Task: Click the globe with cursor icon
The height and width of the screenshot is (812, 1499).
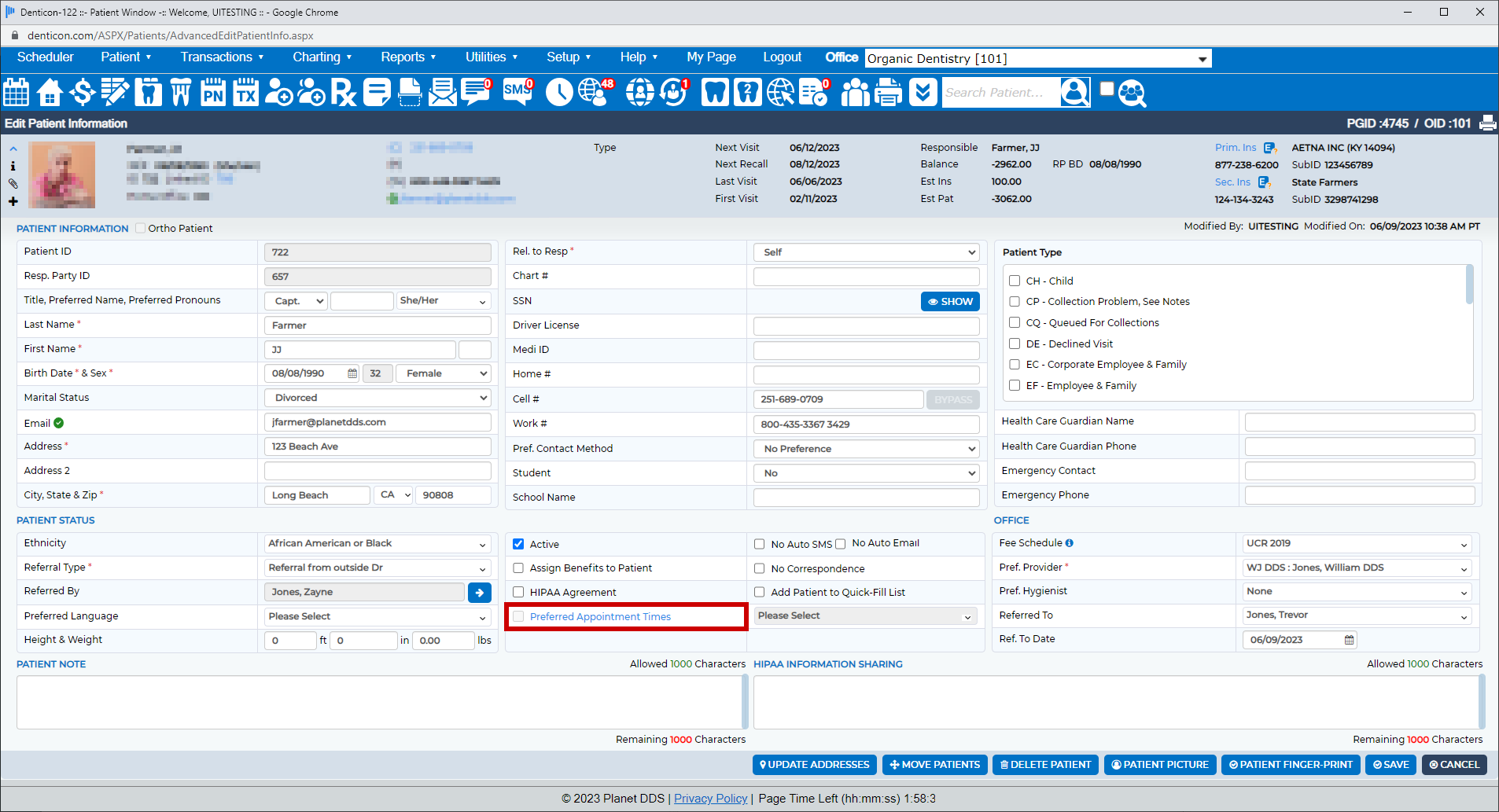Action: click(x=780, y=92)
